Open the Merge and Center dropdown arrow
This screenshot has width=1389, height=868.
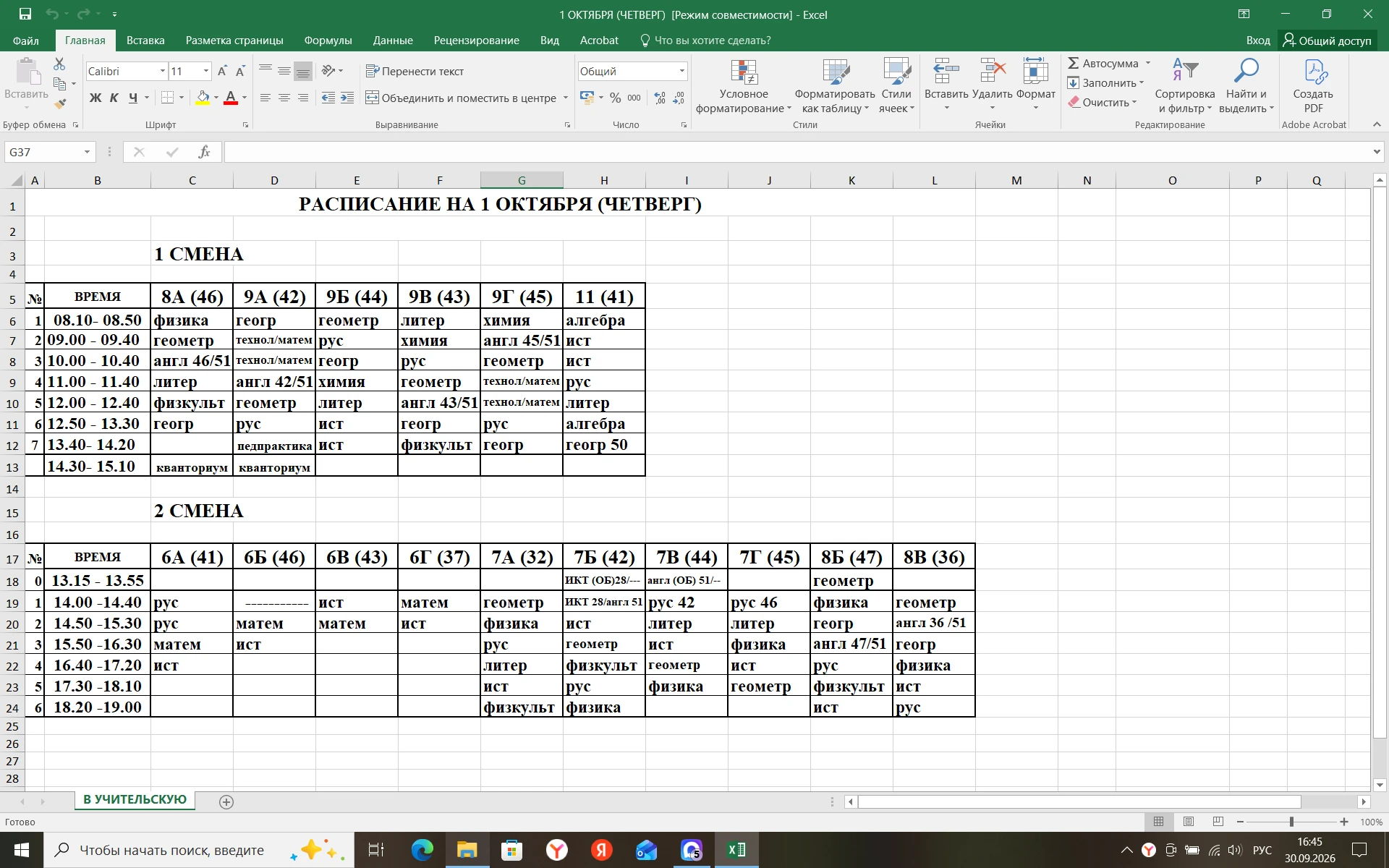(x=566, y=98)
